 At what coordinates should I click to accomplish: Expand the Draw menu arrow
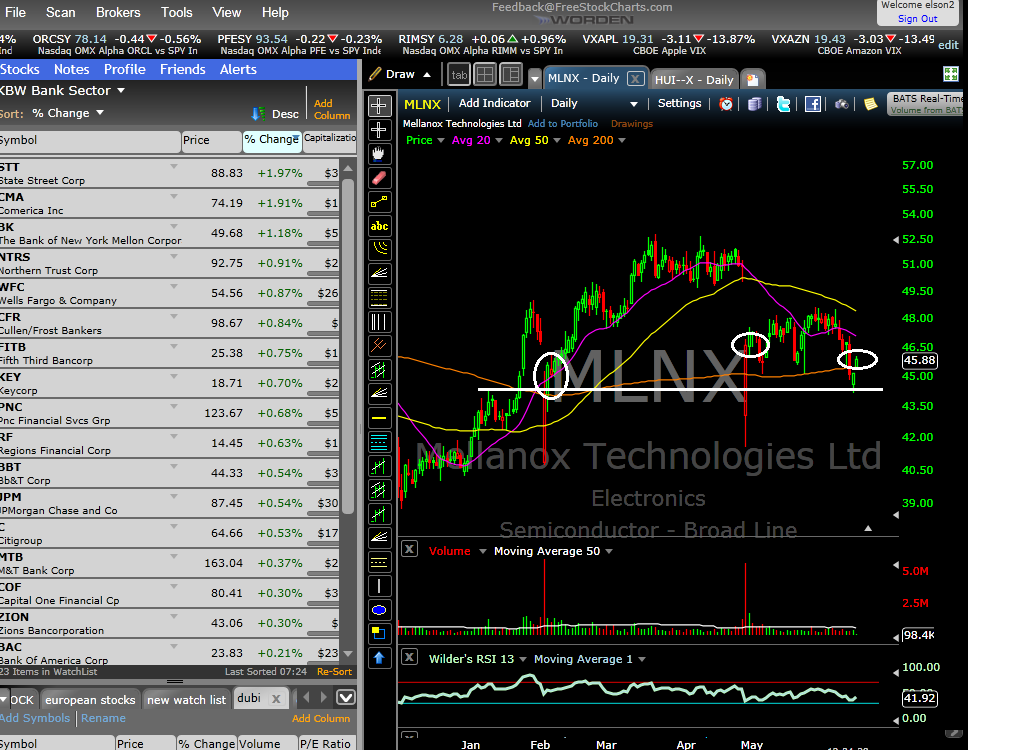coord(427,75)
